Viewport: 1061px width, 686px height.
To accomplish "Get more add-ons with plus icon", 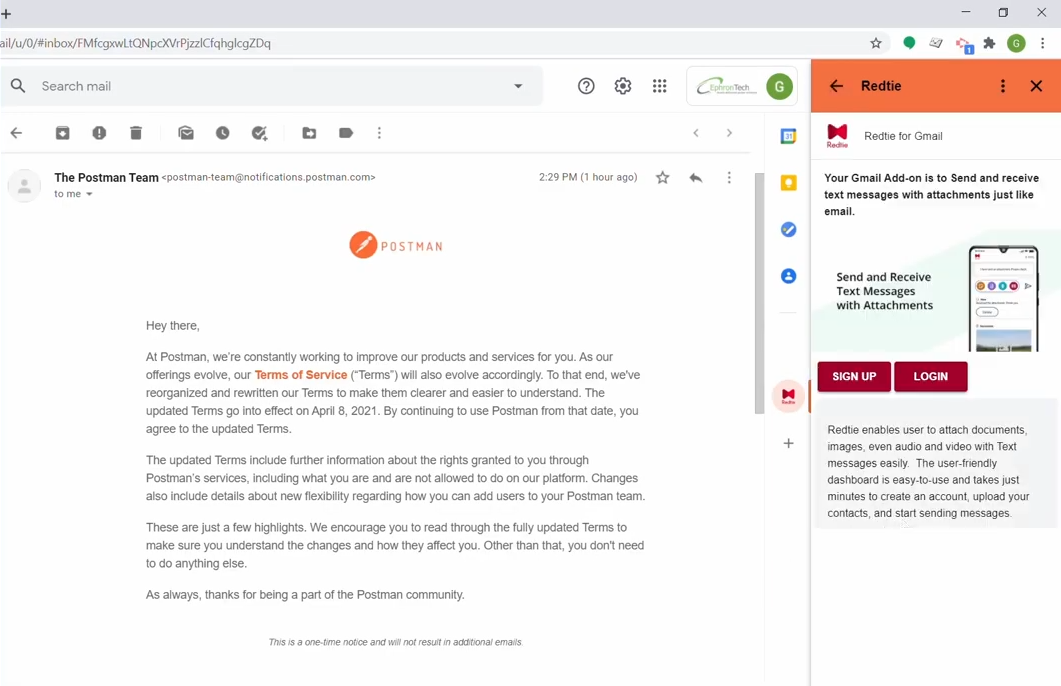I will (x=788, y=443).
